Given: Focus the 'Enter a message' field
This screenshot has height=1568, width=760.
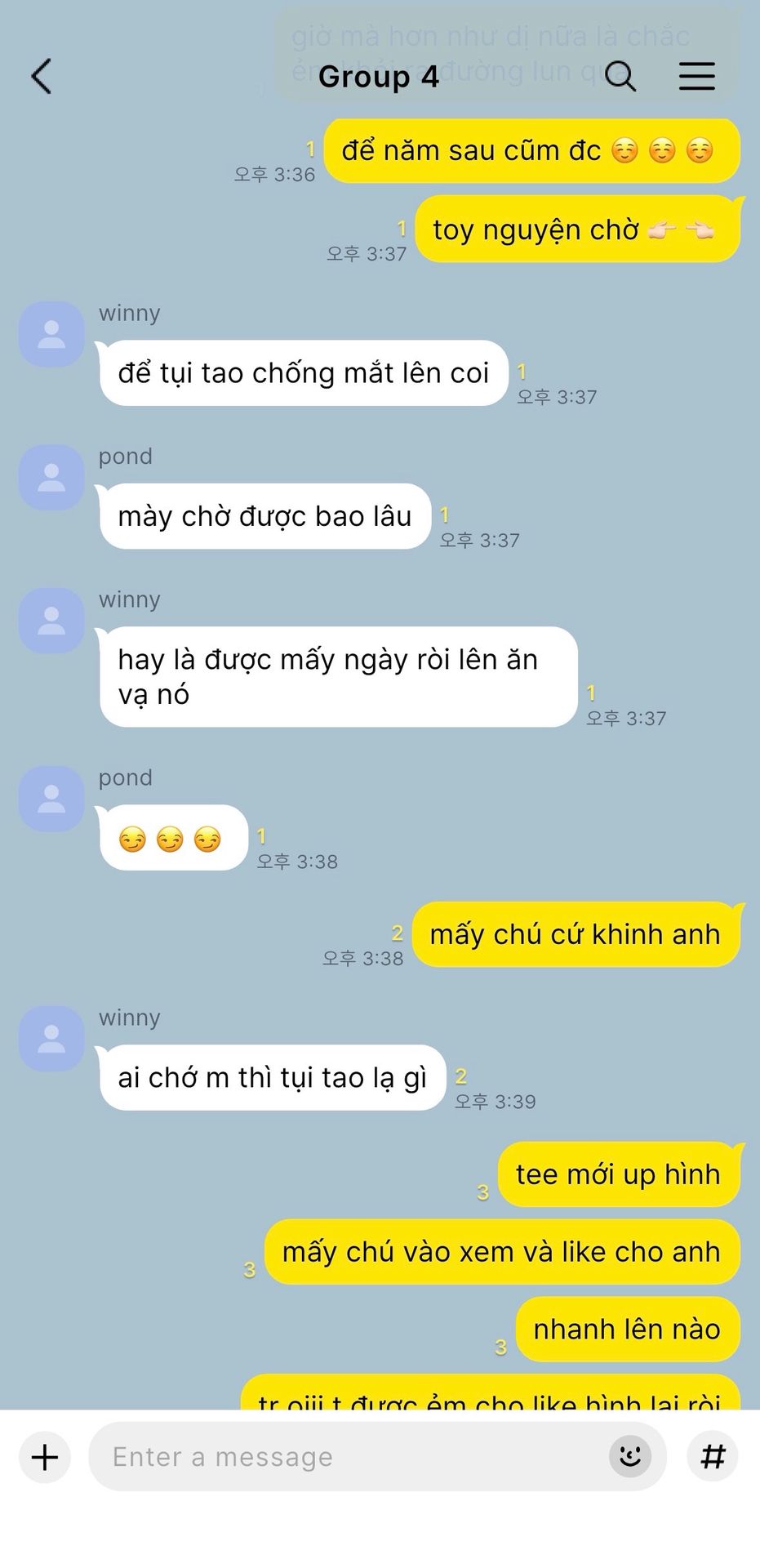Looking at the screenshot, I should point(377,1457).
